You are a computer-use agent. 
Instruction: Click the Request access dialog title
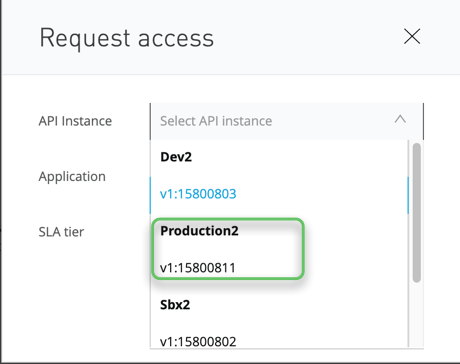point(127,38)
